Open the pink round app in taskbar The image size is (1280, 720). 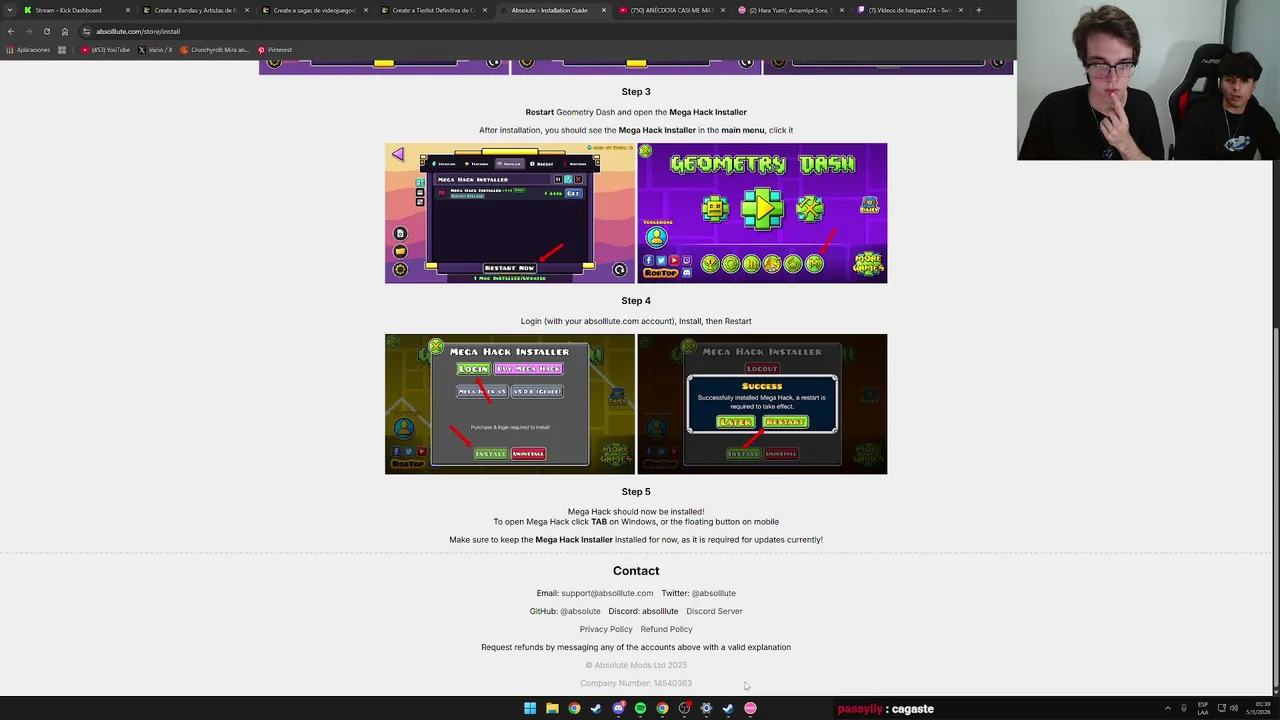(750, 709)
